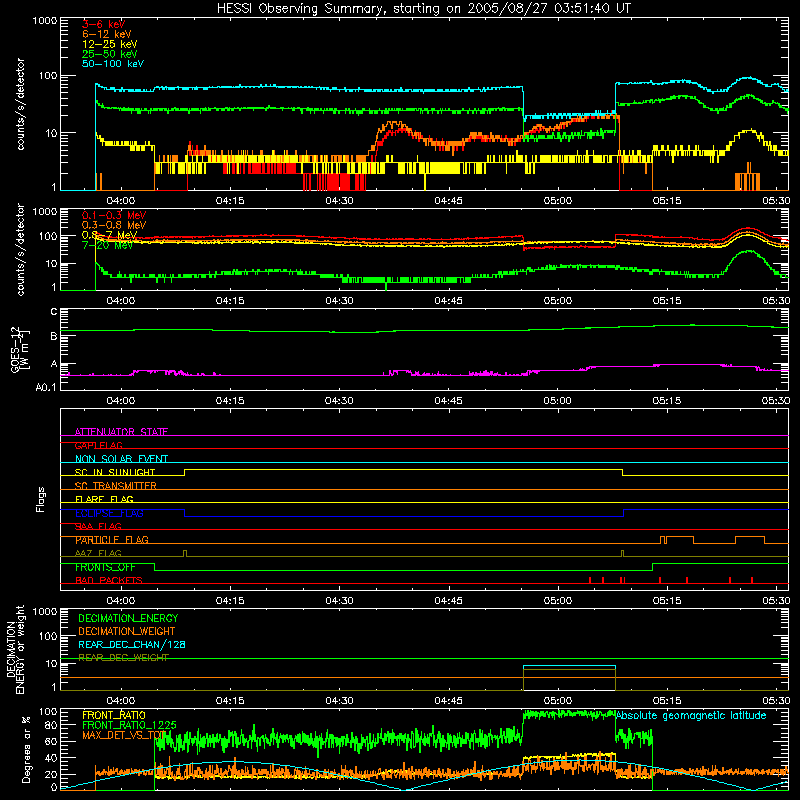The height and width of the screenshot is (800, 800).
Task: Click the 80 y-axis label of bottom panel
Action: pos(51,725)
